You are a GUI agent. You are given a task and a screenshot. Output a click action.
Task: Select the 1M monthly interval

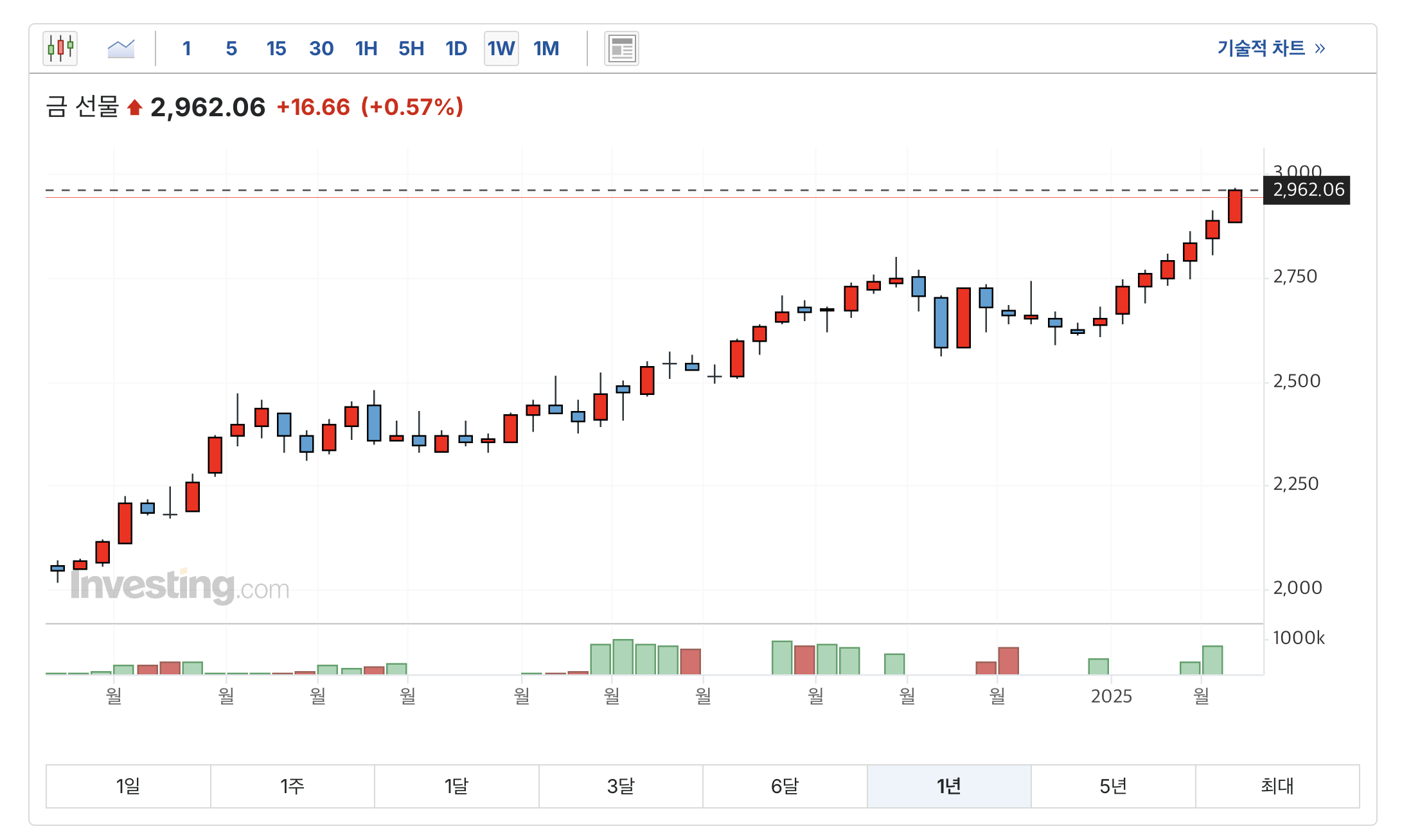pos(546,48)
